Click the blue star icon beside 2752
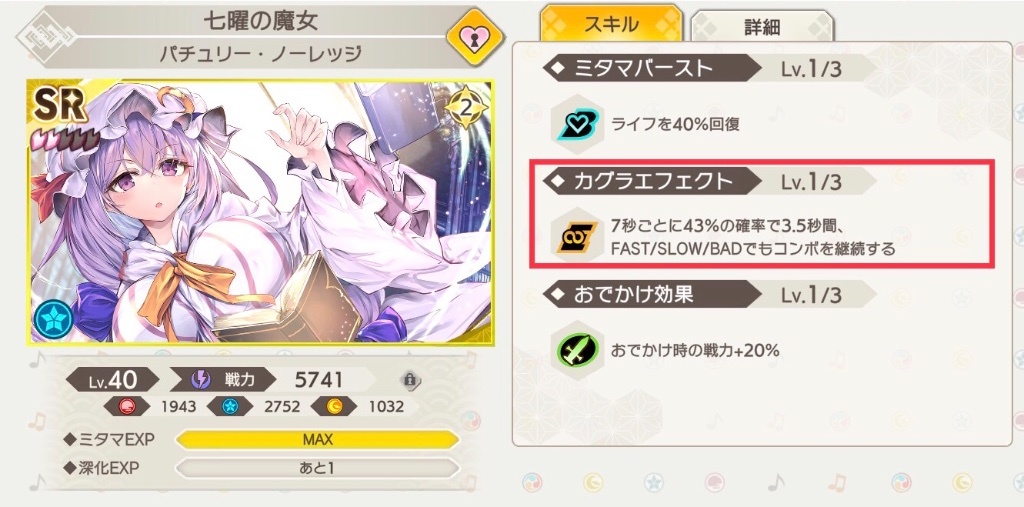The width and height of the screenshot is (1024, 507). (230, 406)
